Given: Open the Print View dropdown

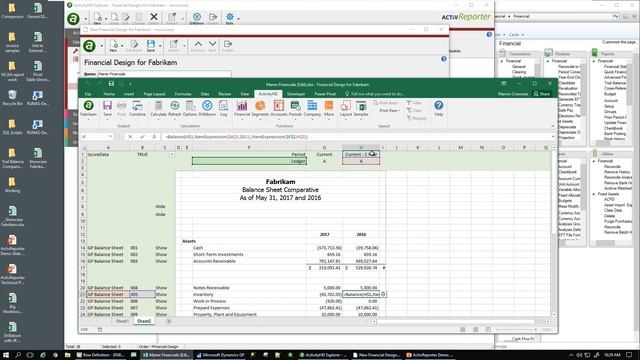Looking at the screenshot, I should 389,111.
